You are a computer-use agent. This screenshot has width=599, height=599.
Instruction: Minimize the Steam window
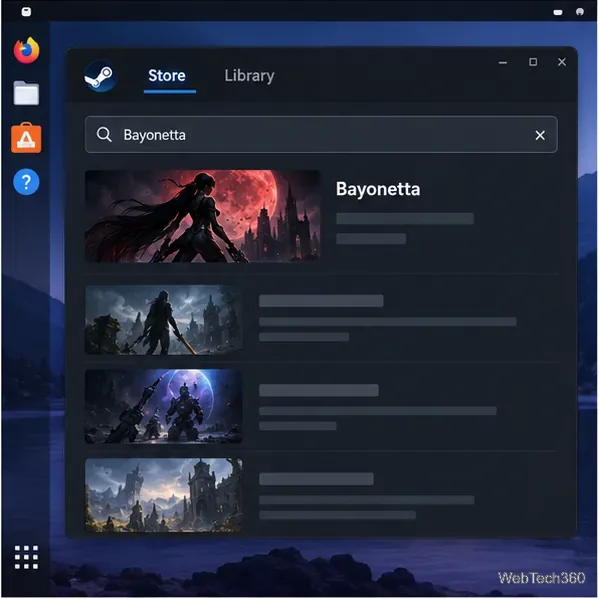click(x=503, y=62)
